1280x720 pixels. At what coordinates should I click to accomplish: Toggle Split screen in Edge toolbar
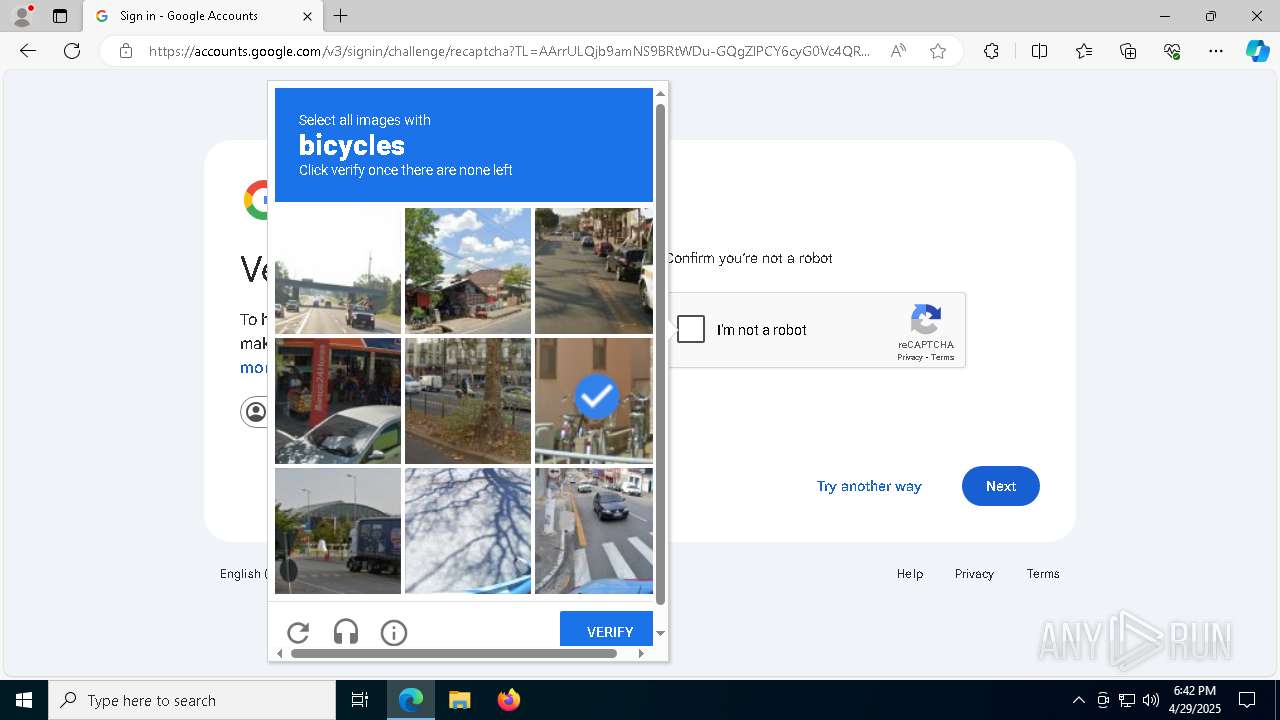1039,51
